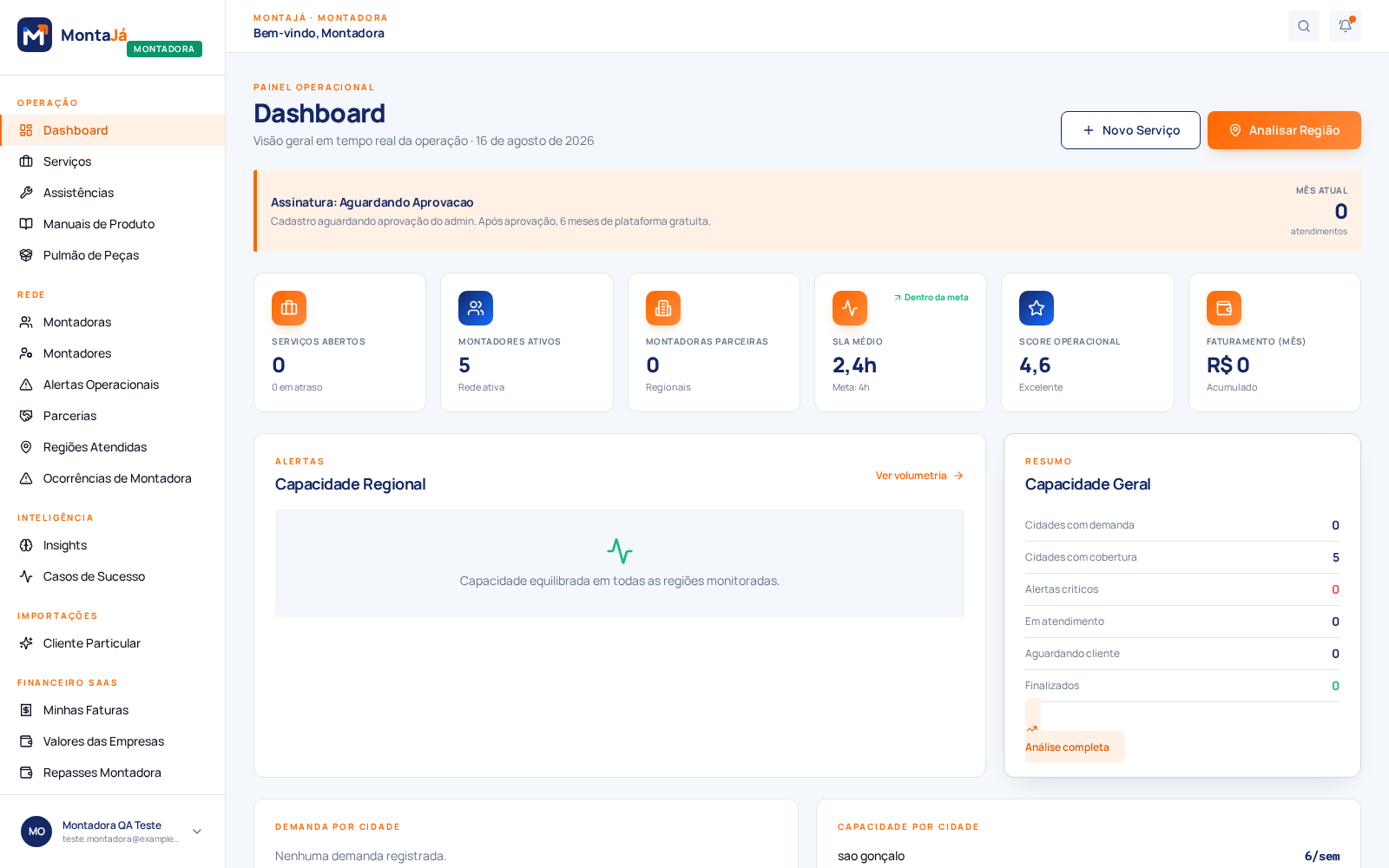Click the Score Operacional star icon
The height and width of the screenshot is (868, 1389).
click(x=1037, y=308)
